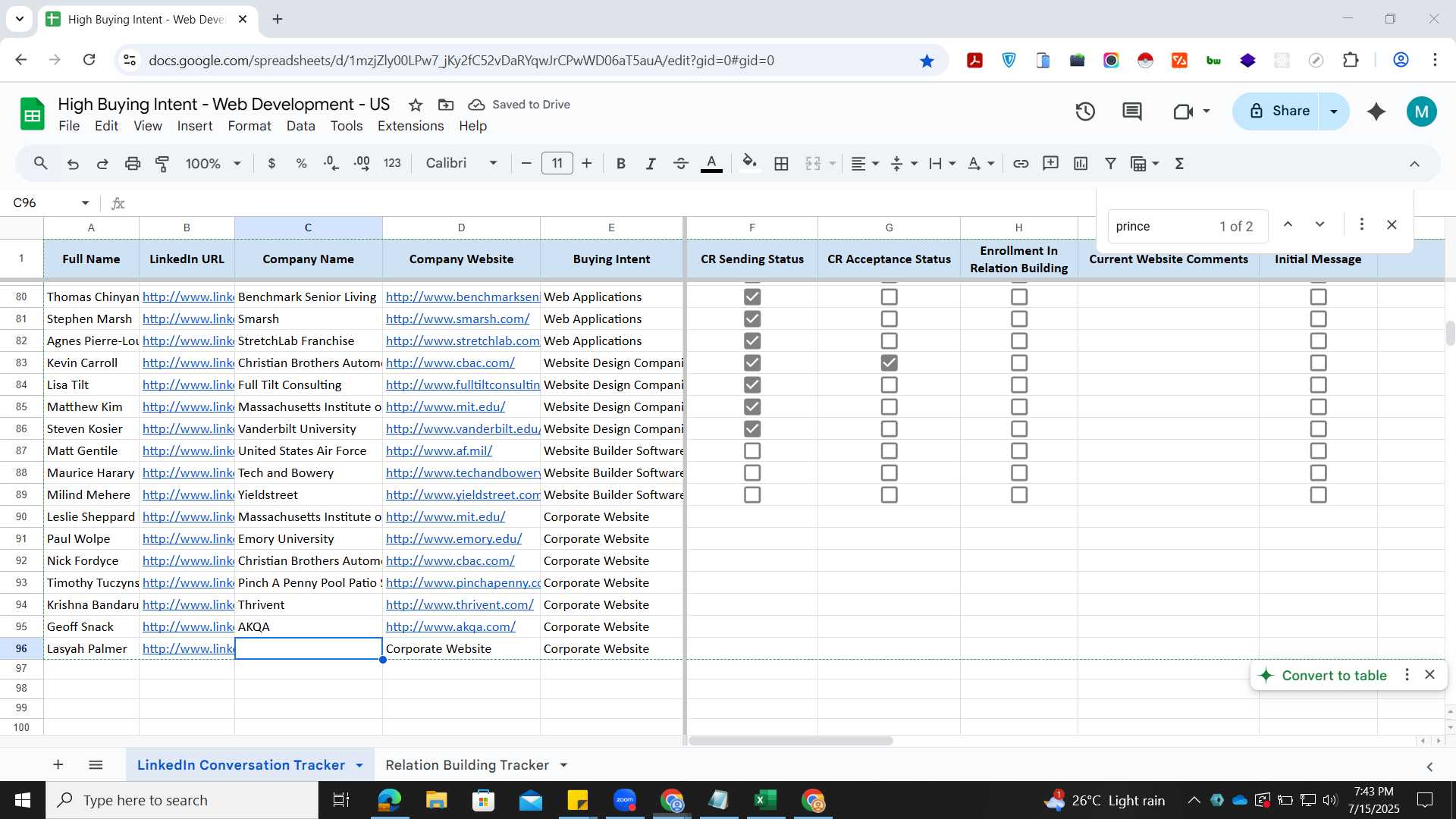Check Initial Message box for Steven Kosier
1456x819 pixels.
[1319, 428]
